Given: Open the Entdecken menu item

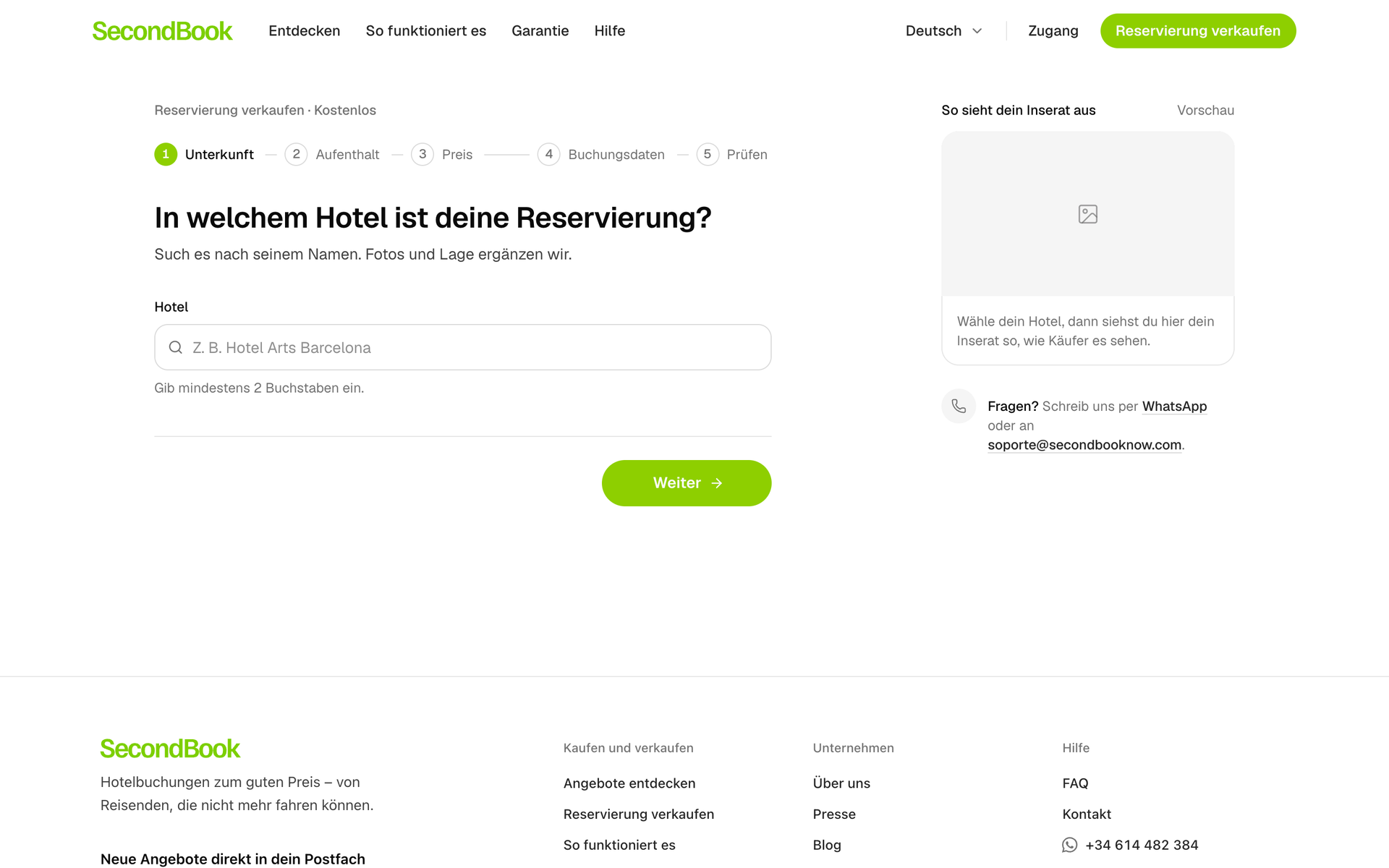Looking at the screenshot, I should [305, 31].
